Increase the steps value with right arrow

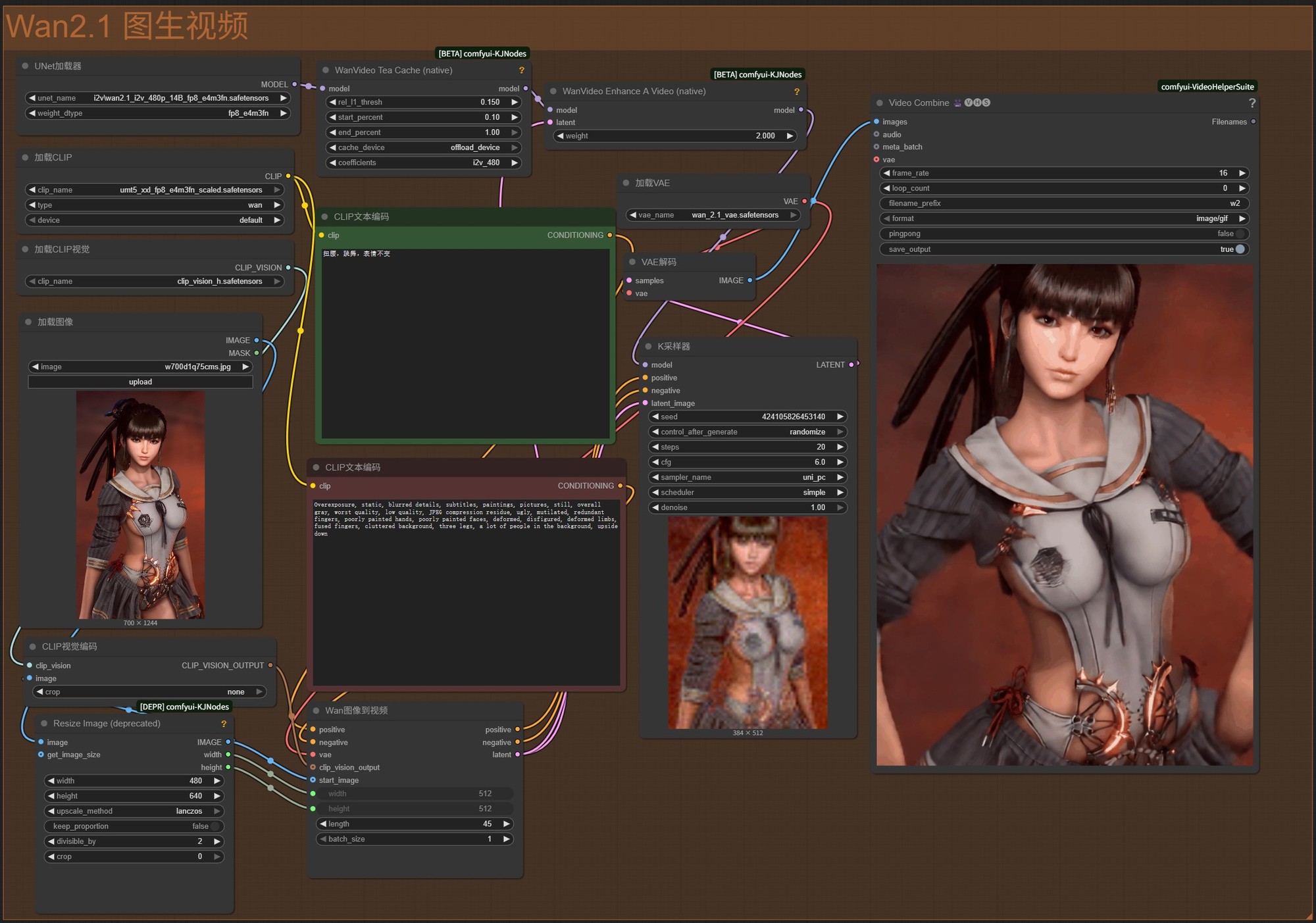(x=840, y=447)
